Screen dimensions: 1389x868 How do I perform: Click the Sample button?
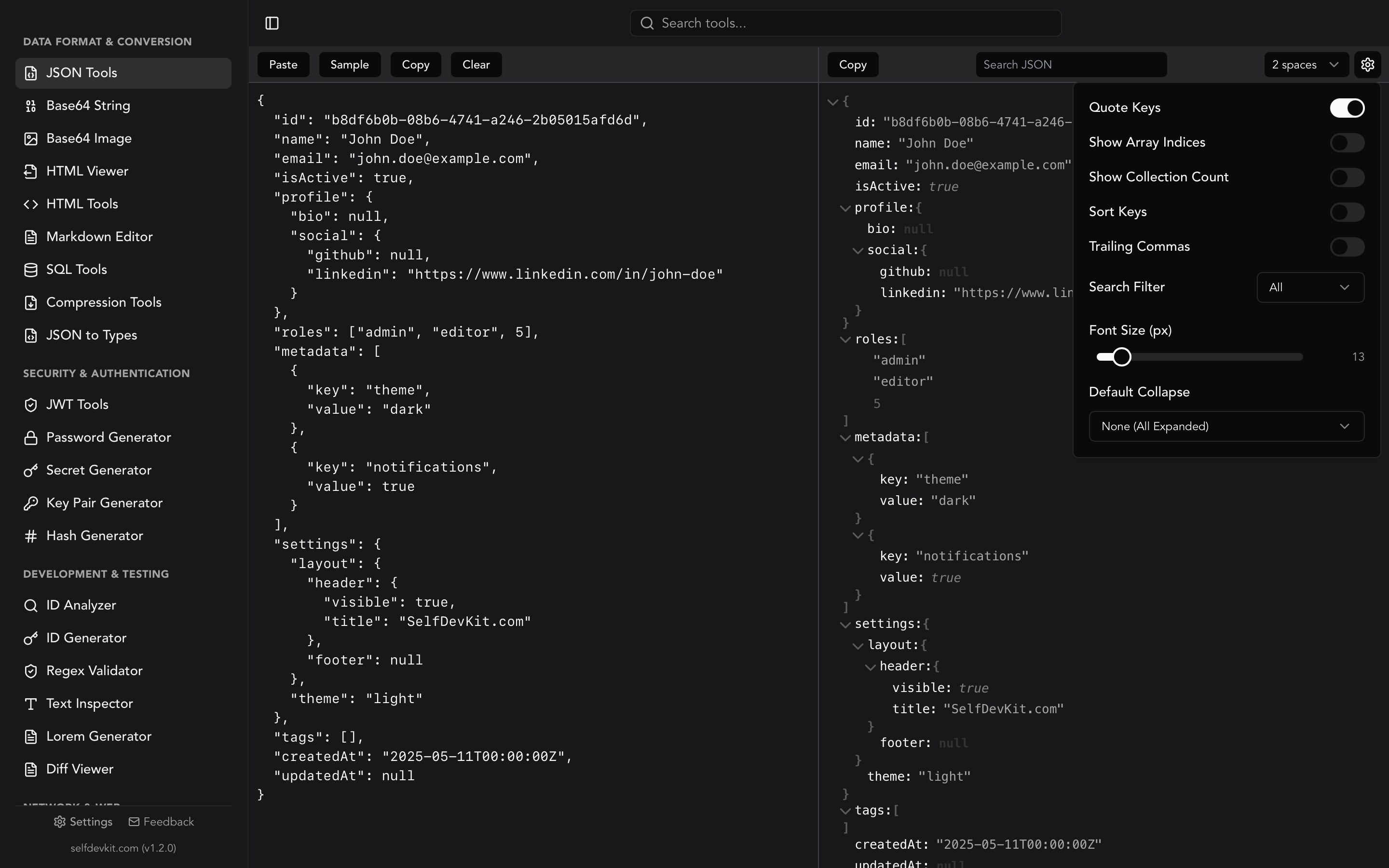point(350,64)
